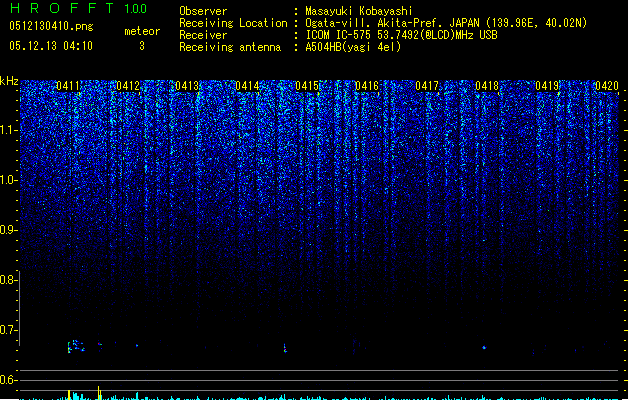
Task: Click the 0414 time marker
Action: 247,86
